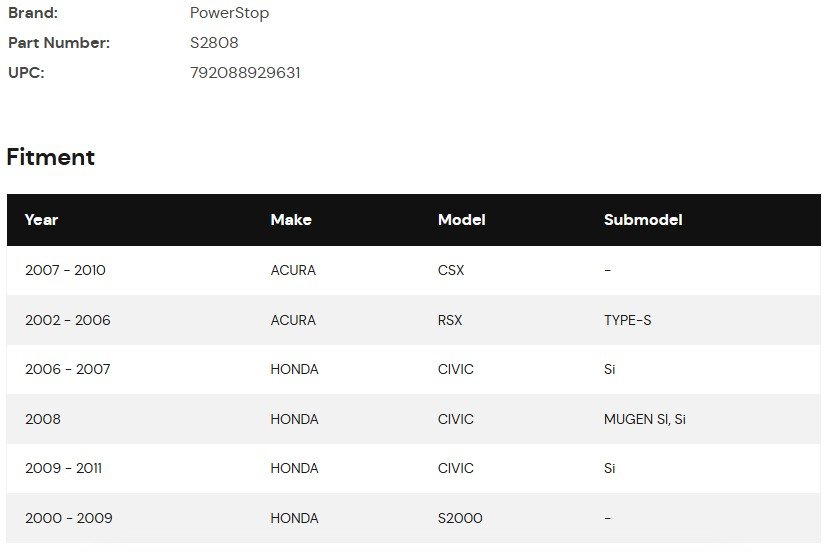Click the Make column header

click(290, 220)
